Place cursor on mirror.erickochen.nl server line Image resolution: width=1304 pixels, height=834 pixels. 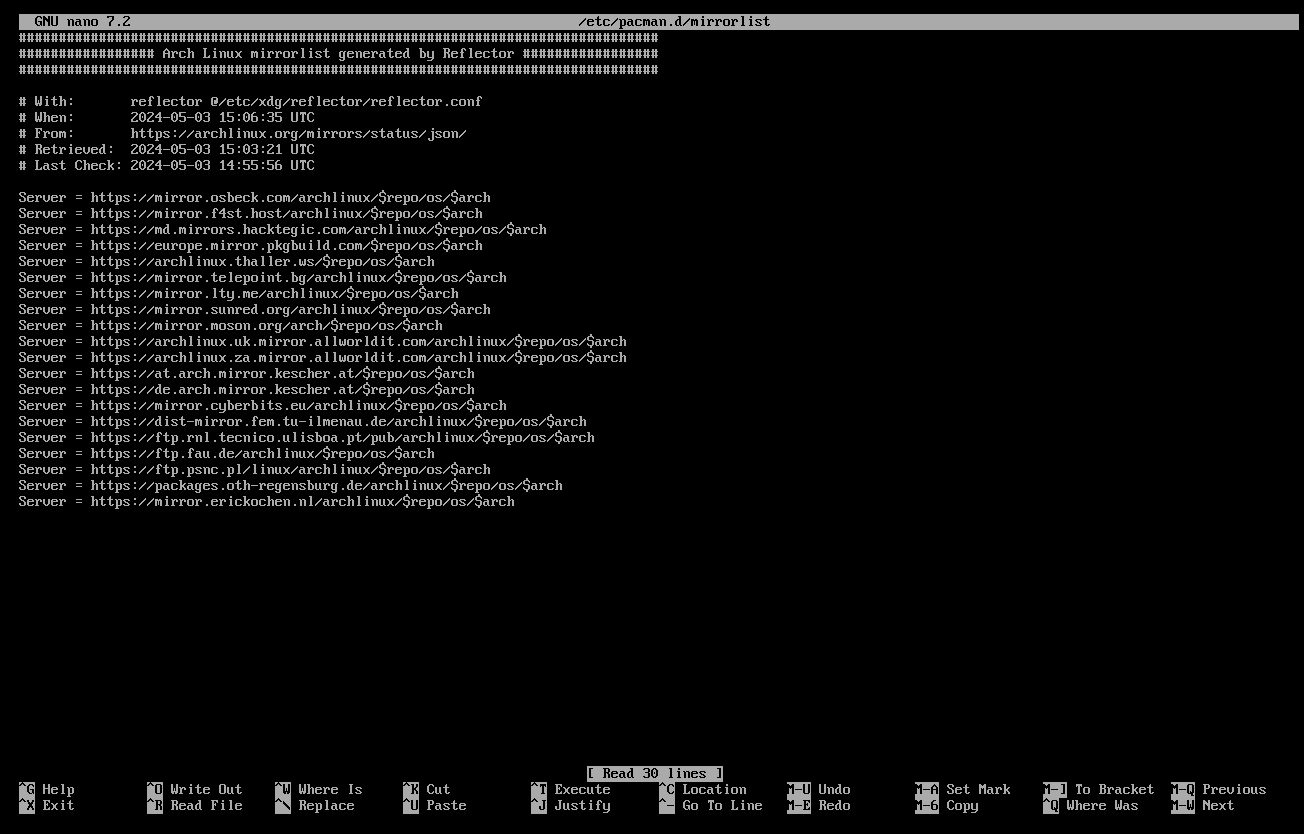point(302,501)
